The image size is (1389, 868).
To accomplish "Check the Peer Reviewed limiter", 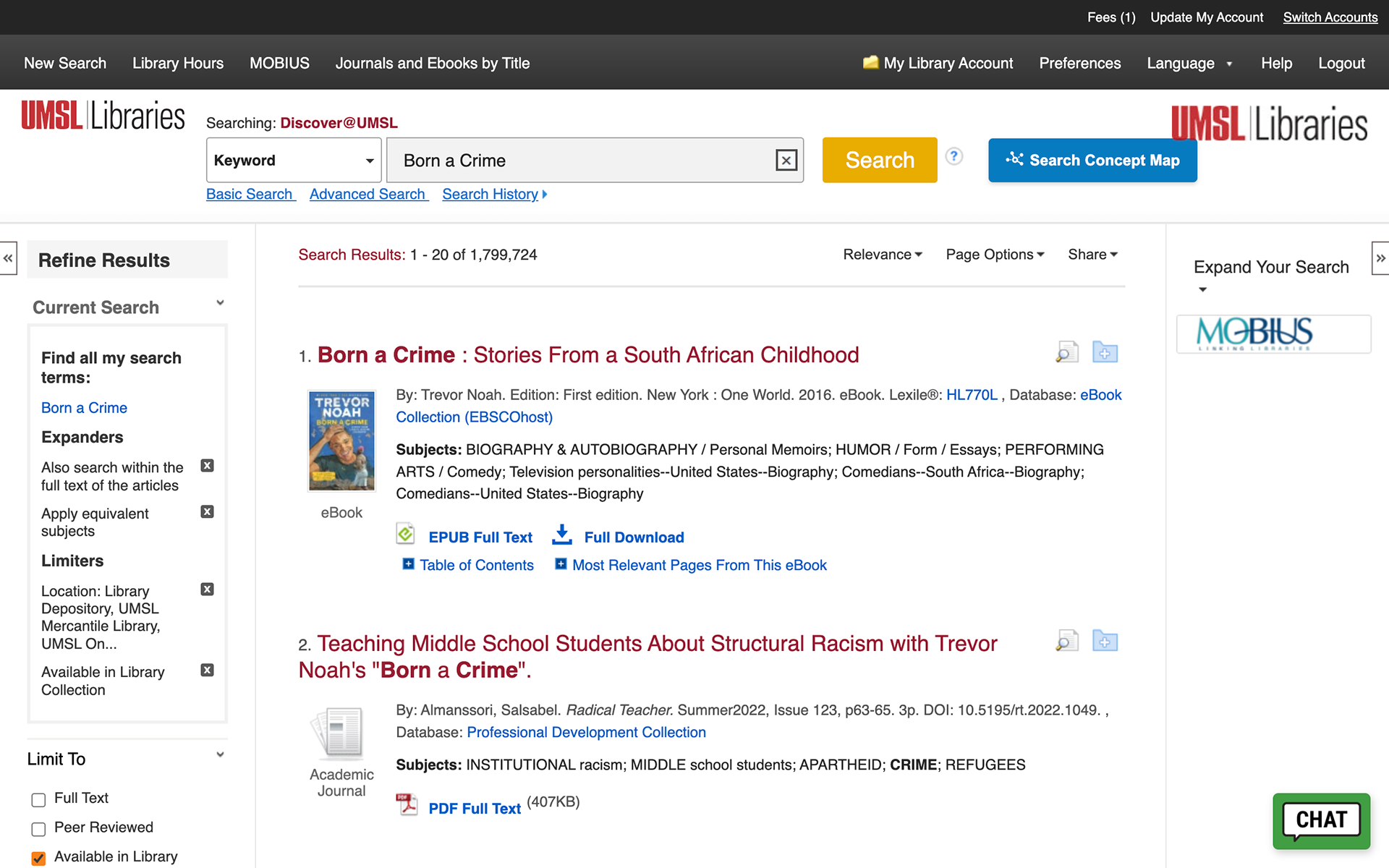I will pos(39,829).
